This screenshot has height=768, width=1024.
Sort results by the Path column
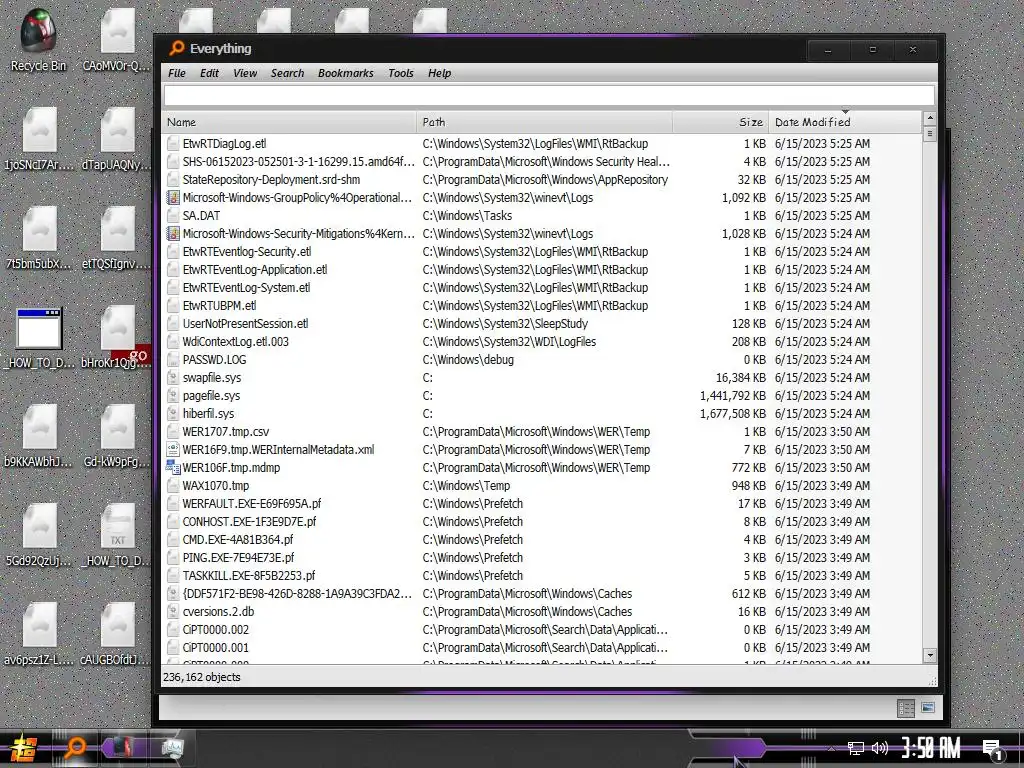click(x=544, y=122)
